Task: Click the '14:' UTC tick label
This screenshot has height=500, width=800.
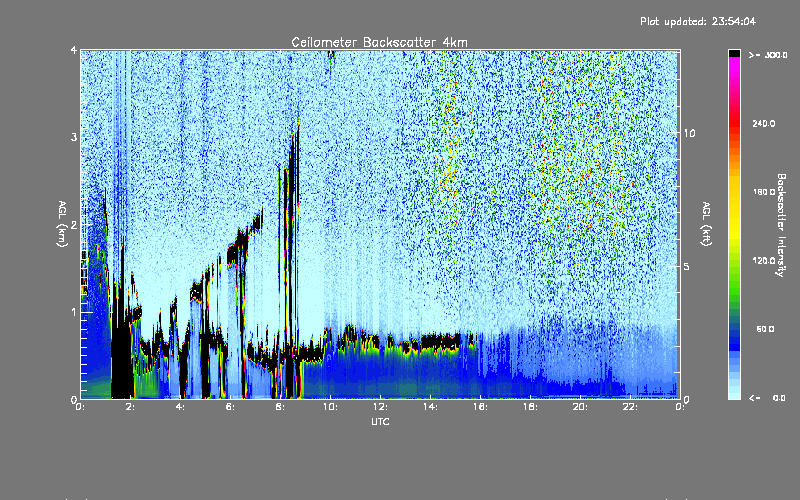Action: 430,407
